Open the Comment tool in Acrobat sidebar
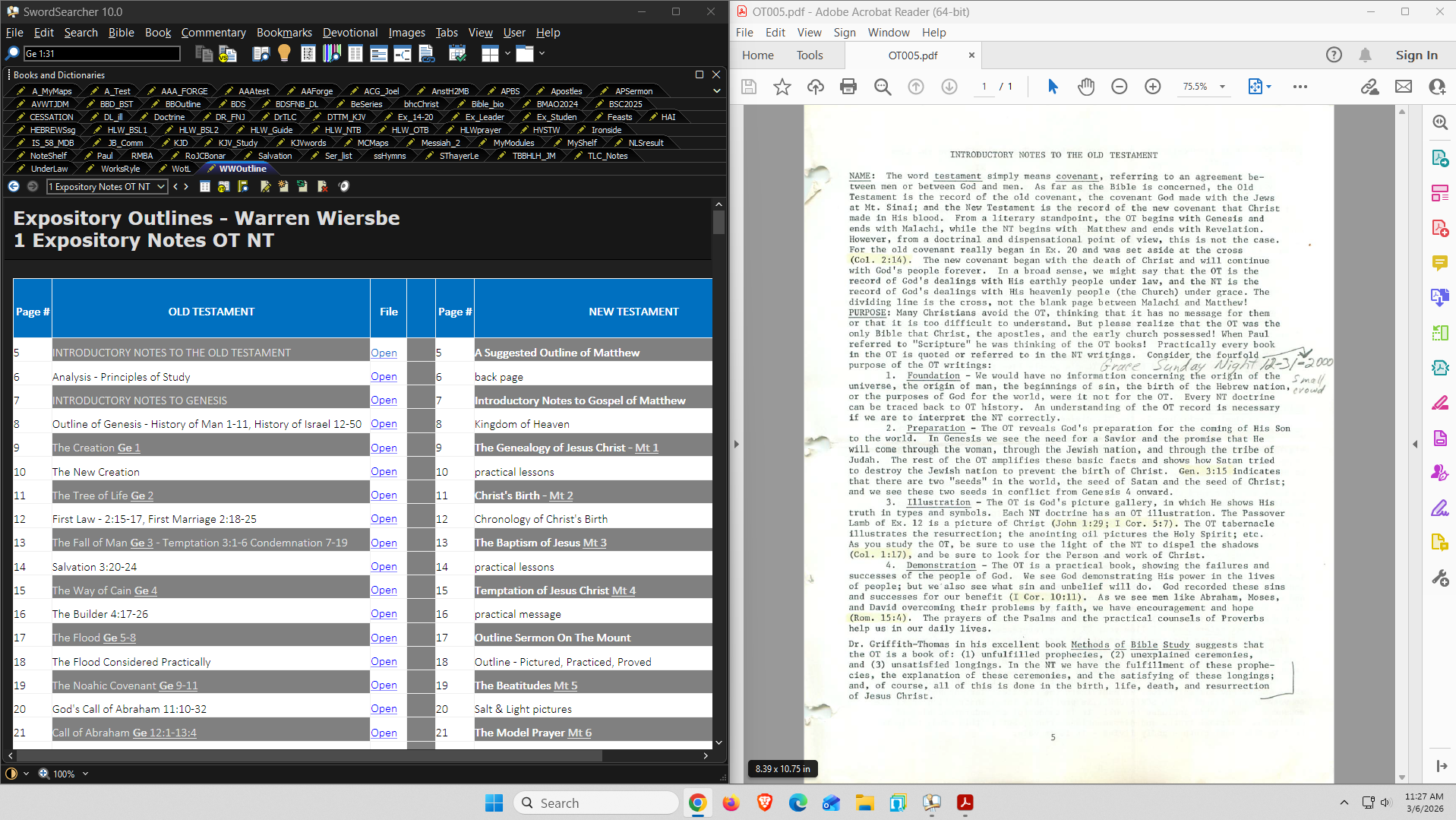This screenshot has height=820, width=1456. 1439,263
